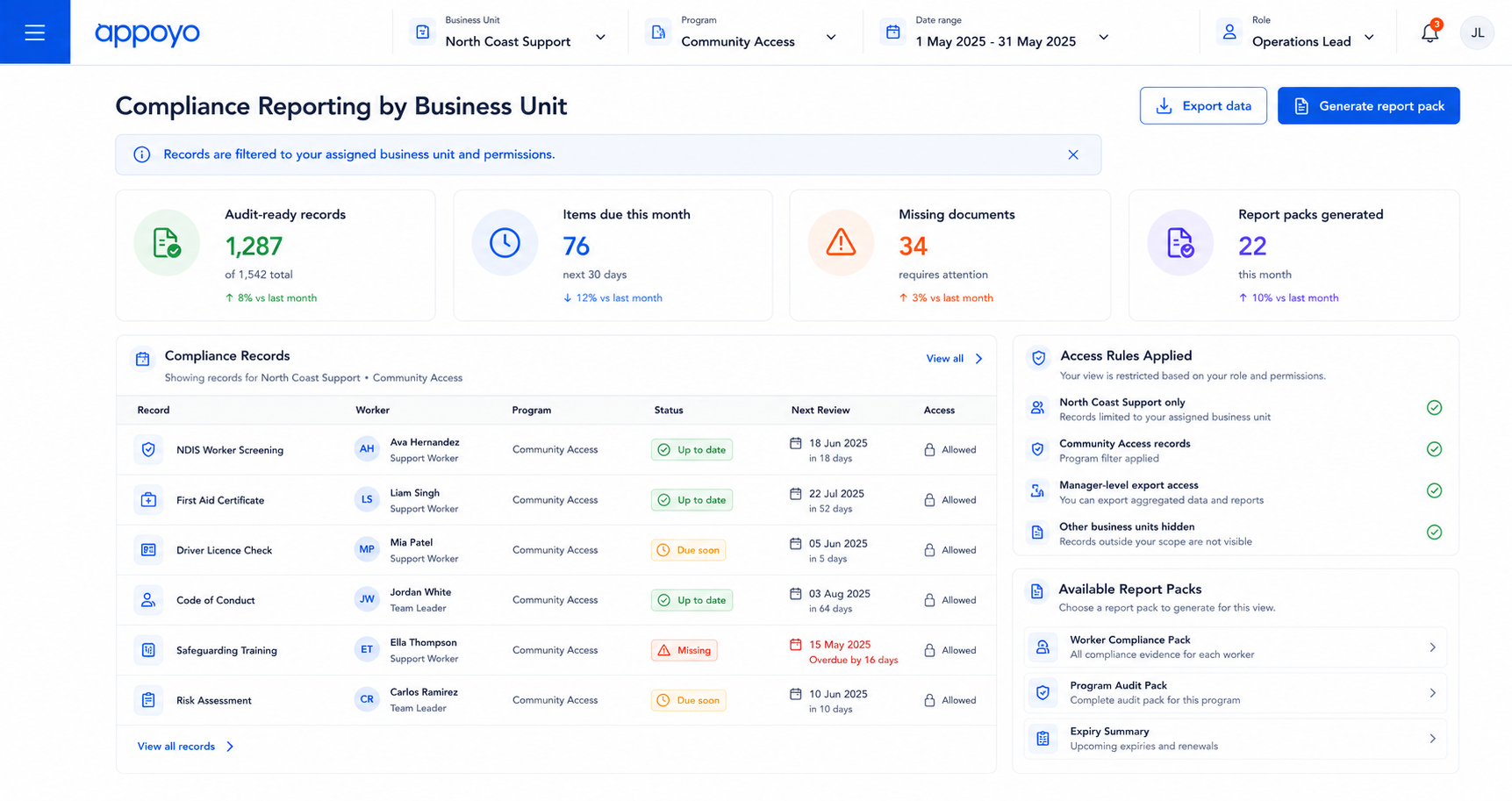1512x801 pixels.
Task: Click the NDIS Worker Screening shield icon
Action: [x=148, y=450]
